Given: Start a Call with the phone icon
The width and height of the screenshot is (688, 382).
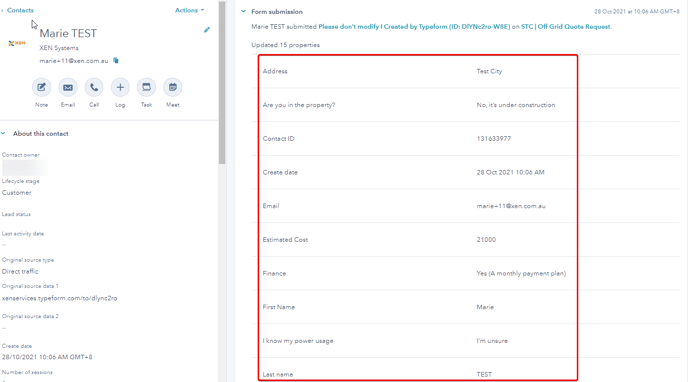Looking at the screenshot, I should tap(94, 87).
